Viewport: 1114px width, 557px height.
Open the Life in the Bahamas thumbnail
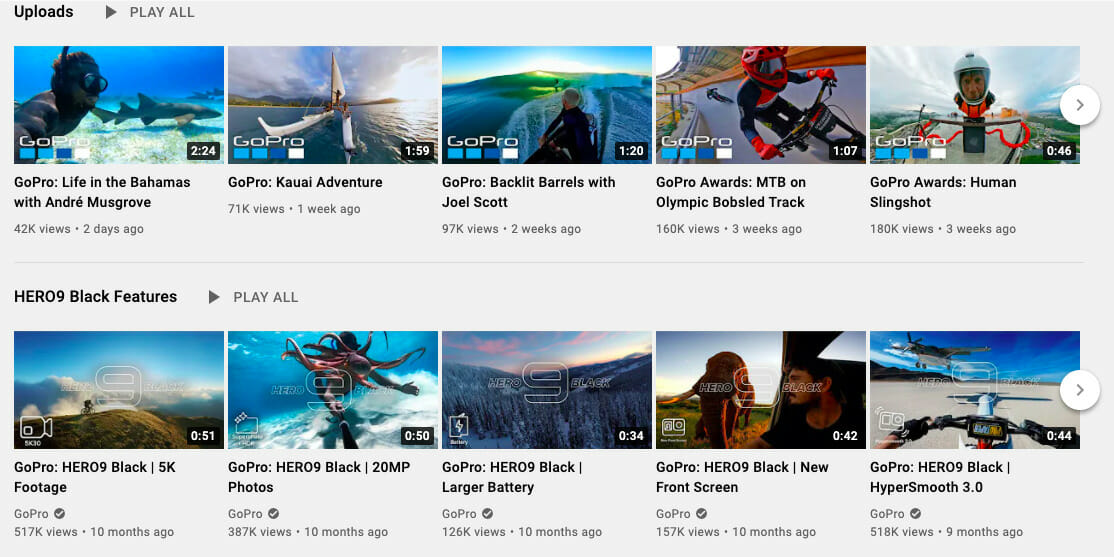(x=119, y=105)
